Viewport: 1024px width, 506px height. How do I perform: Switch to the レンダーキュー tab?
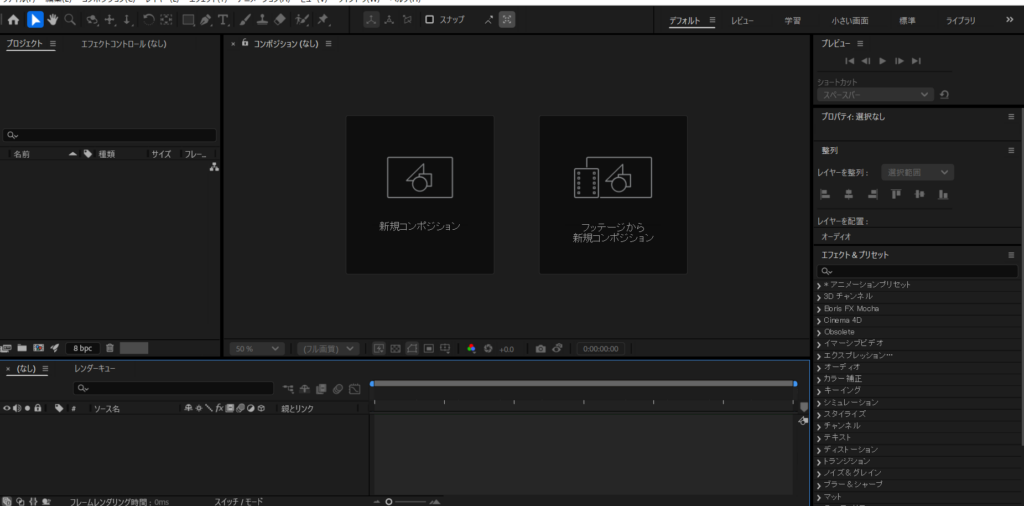(x=95, y=369)
